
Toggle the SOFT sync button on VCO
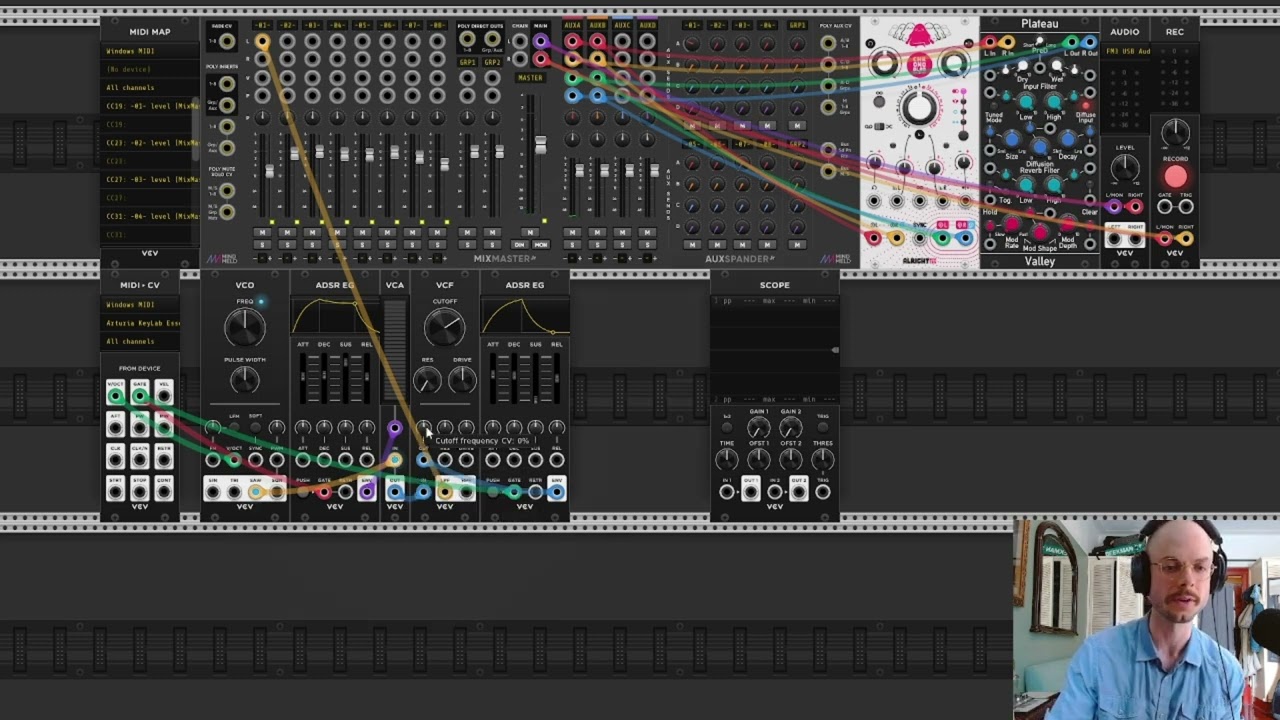coord(255,427)
